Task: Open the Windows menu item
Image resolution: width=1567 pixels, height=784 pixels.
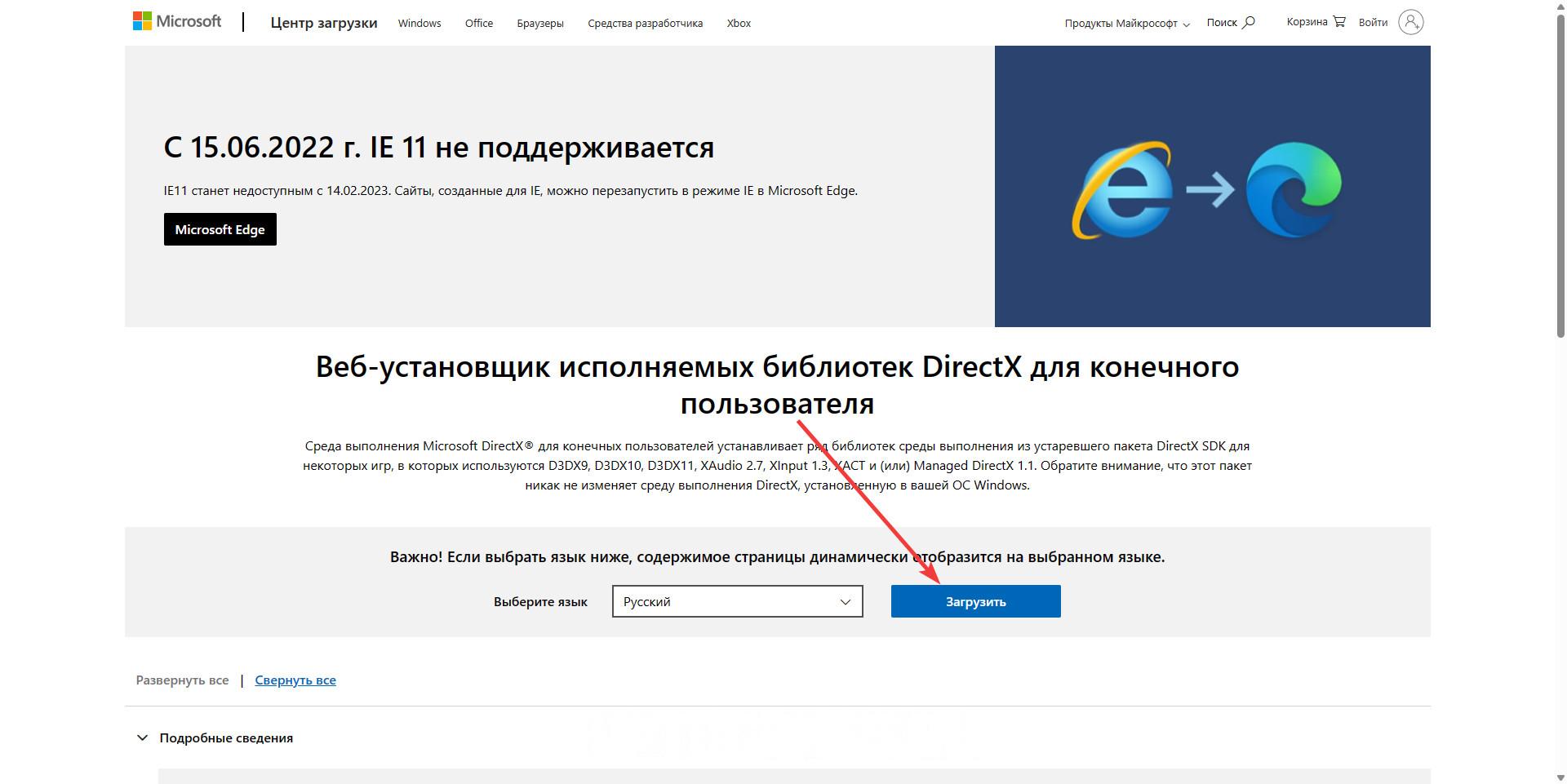Action: pos(419,23)
